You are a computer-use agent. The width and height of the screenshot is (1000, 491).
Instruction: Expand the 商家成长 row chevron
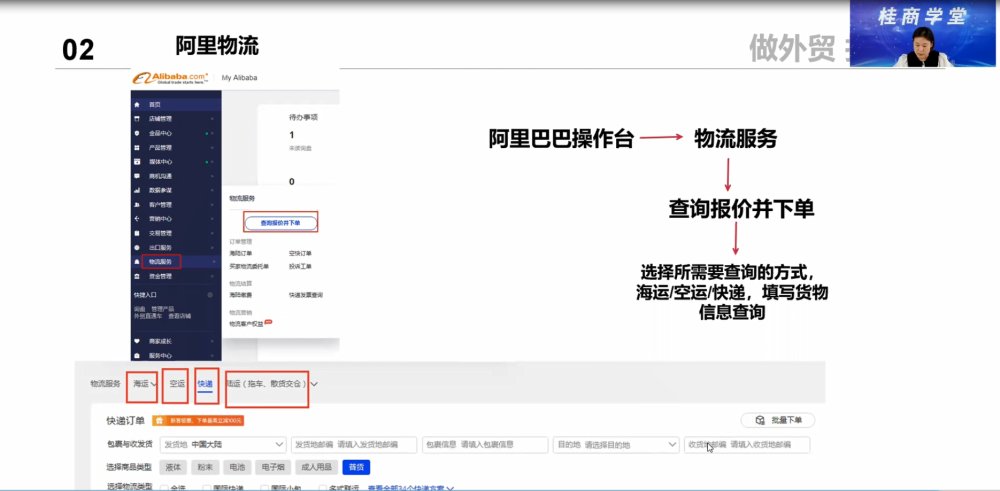pos(212,341)
